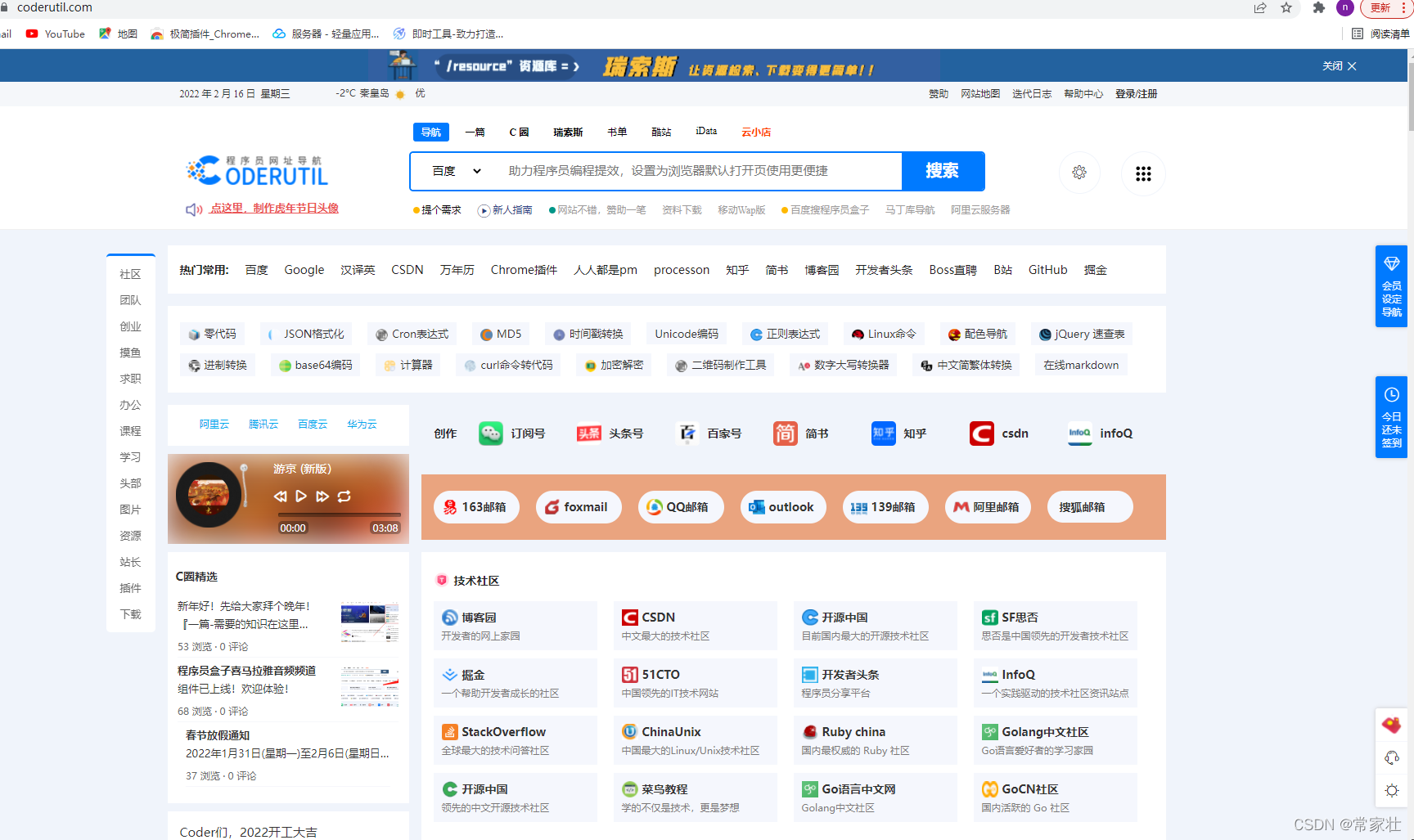Open the nine-dot apps grid icon
This screenshot has height=840, width=1414.
pyautogui.click(x=1143, y=173)
